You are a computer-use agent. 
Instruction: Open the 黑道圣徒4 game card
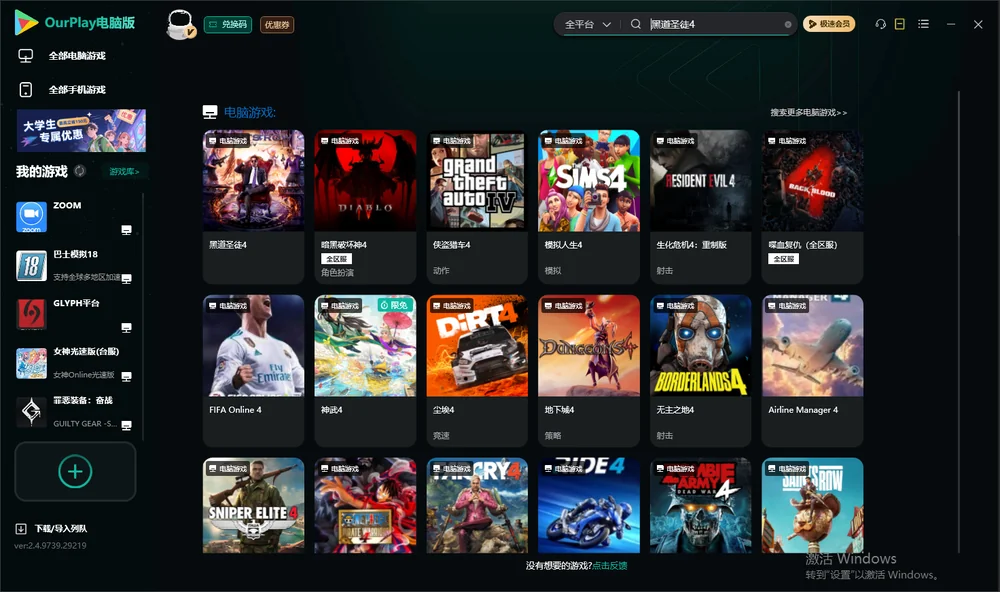point(253,207)
